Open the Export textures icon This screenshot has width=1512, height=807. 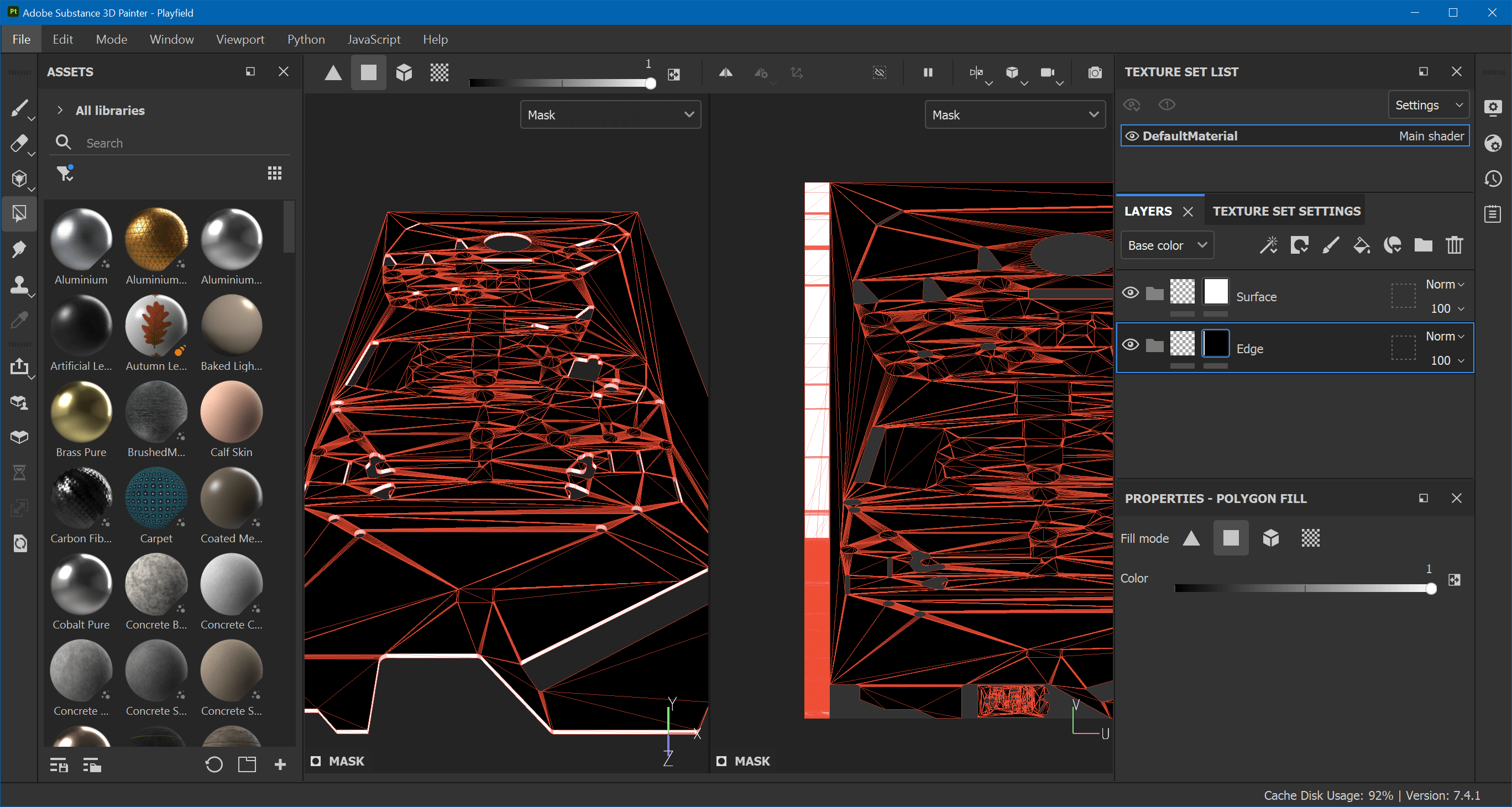coord(19,367)
